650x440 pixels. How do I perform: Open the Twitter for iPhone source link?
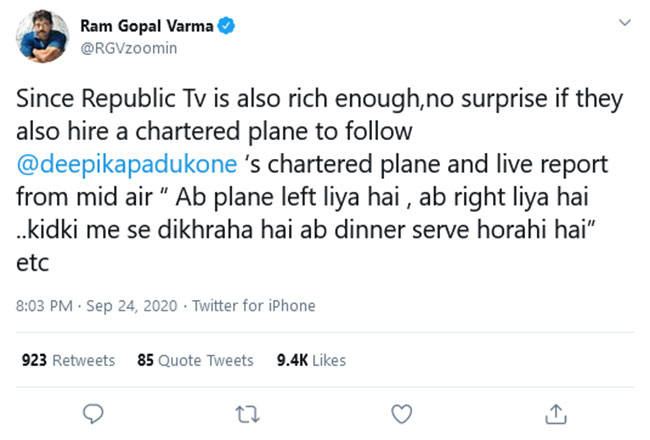(253, 306)
